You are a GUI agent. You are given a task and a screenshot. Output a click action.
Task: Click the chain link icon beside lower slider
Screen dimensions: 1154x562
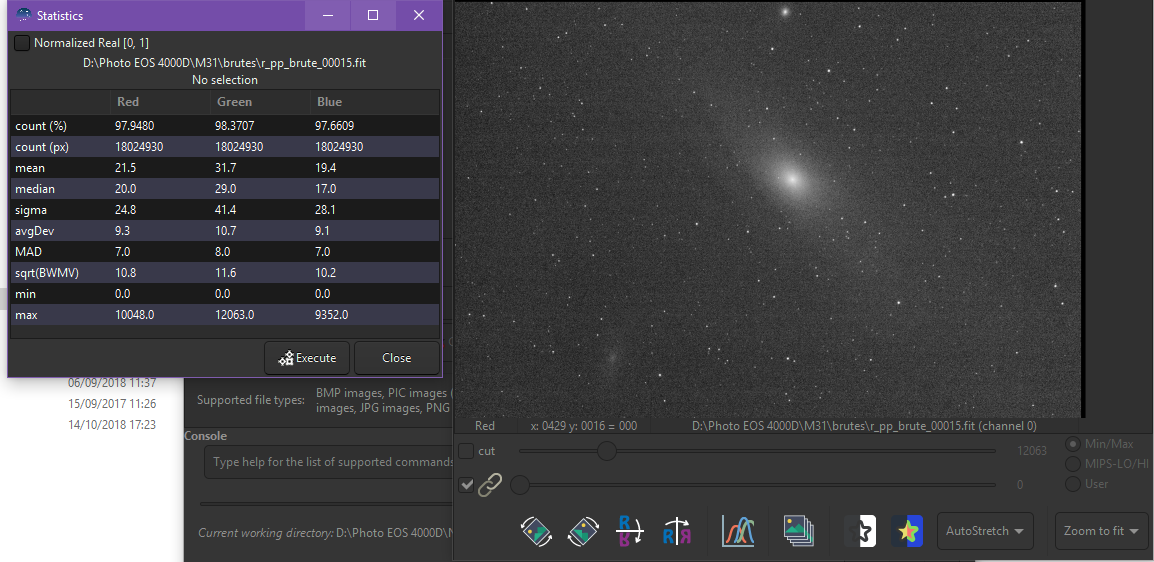click(x=489, y=485)
